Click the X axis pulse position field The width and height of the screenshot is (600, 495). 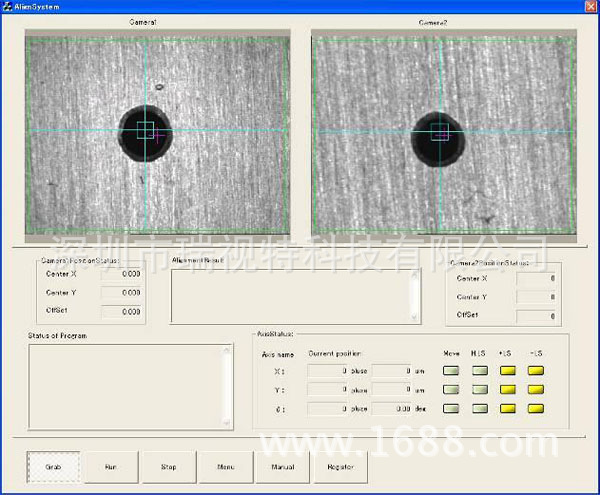[x=327, y=371]
